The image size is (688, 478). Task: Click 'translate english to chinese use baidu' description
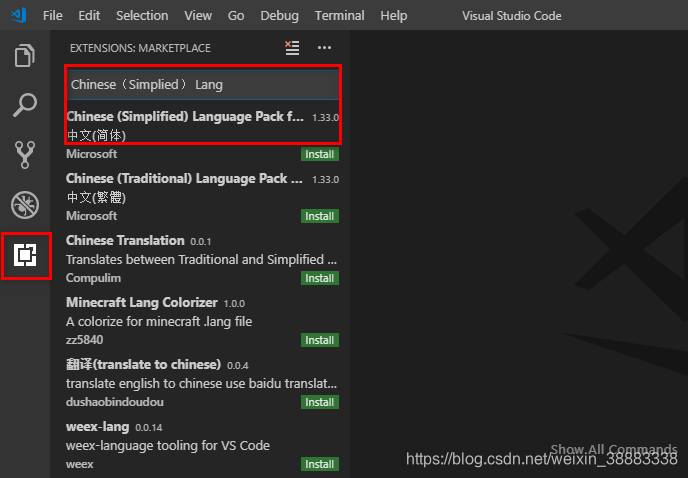pyautogui.click(x=201, y=384)
